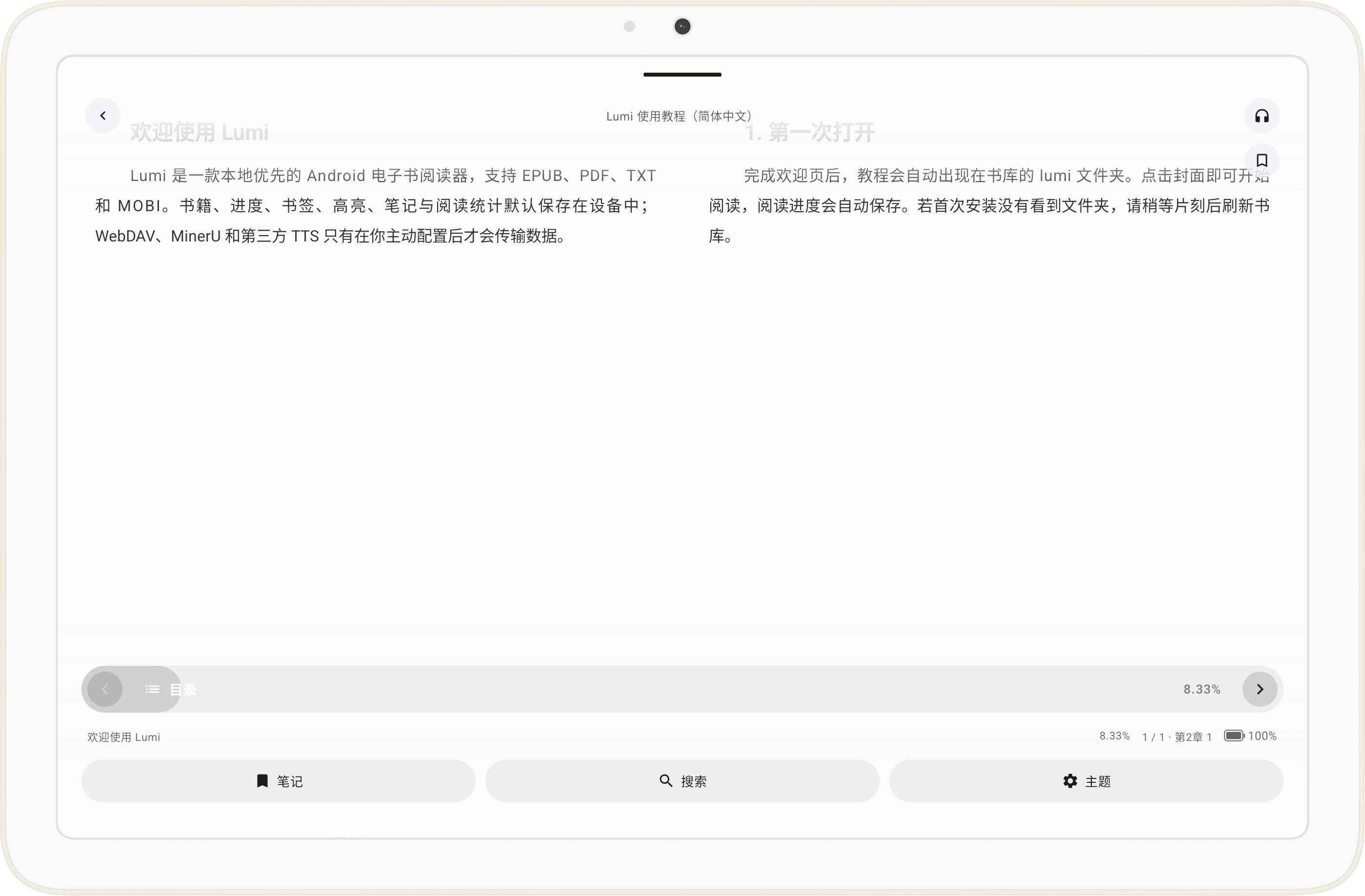
Task: Click the reading progress bar track
Action: [682, 689]
